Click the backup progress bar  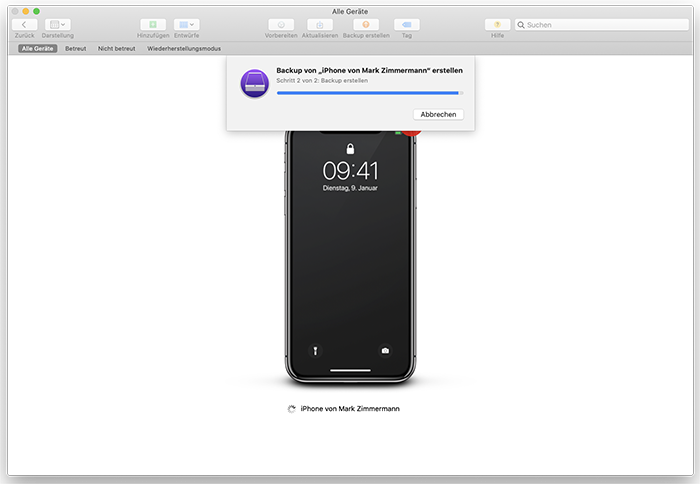pos(369,93)
